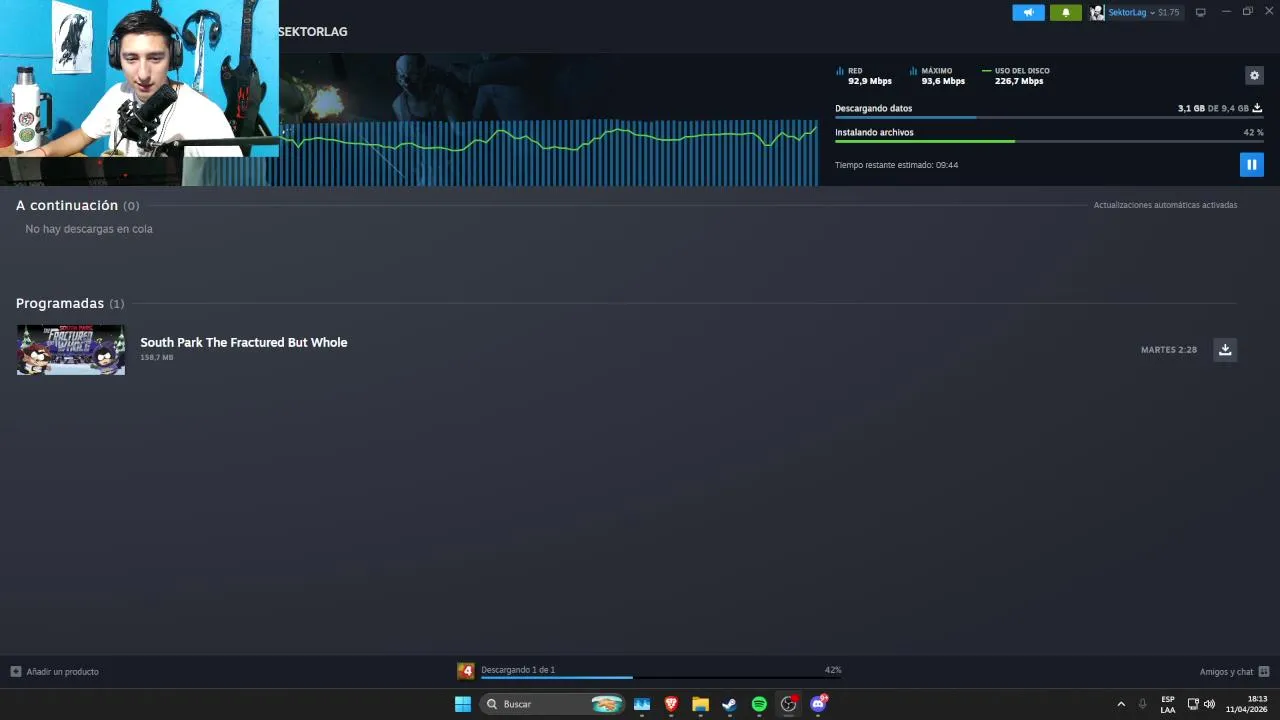Click the downloading game icon in status bar
The height and width of the screenshot is (720, 1280).
tap(466, 671)
